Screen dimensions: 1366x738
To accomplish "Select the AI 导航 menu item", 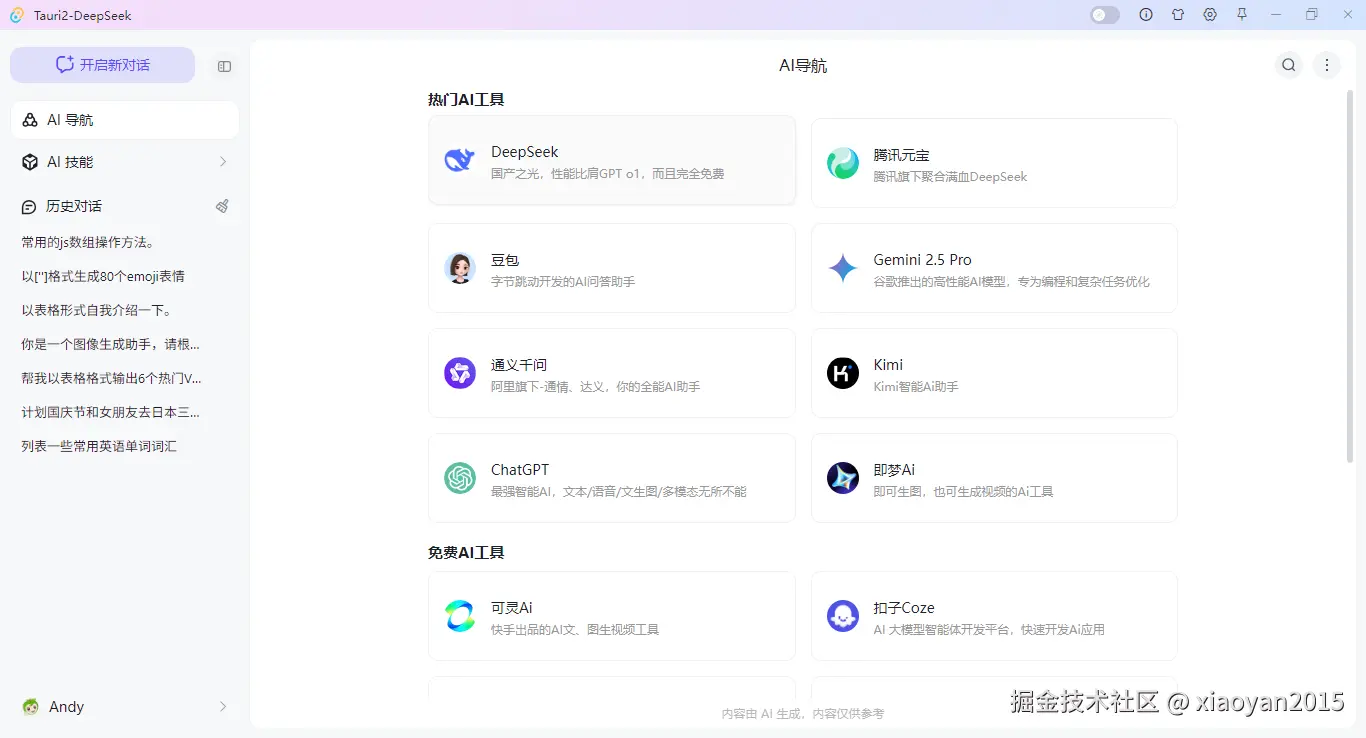I will point(125,120).
